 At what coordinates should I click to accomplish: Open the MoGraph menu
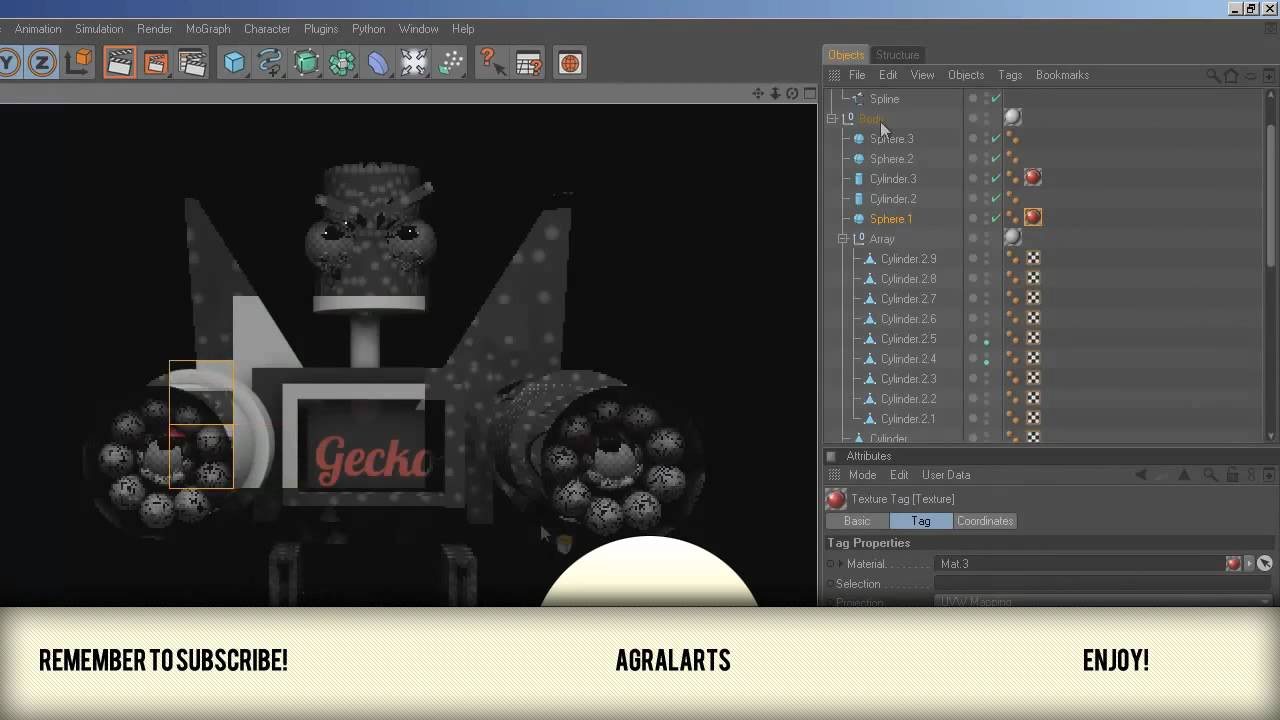click(x=208, y=29)
